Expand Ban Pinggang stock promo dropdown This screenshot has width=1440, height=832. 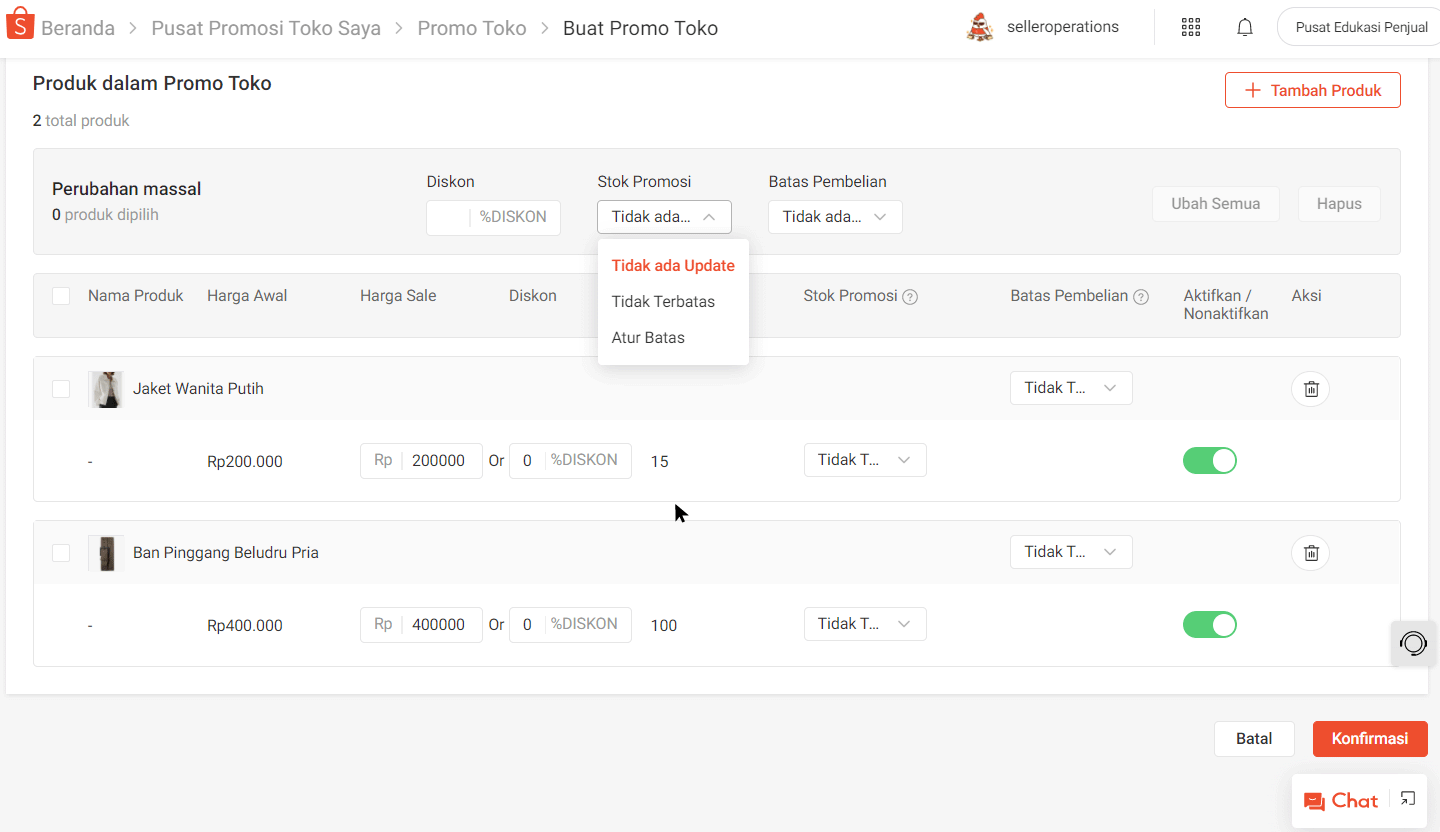[865, 625]
